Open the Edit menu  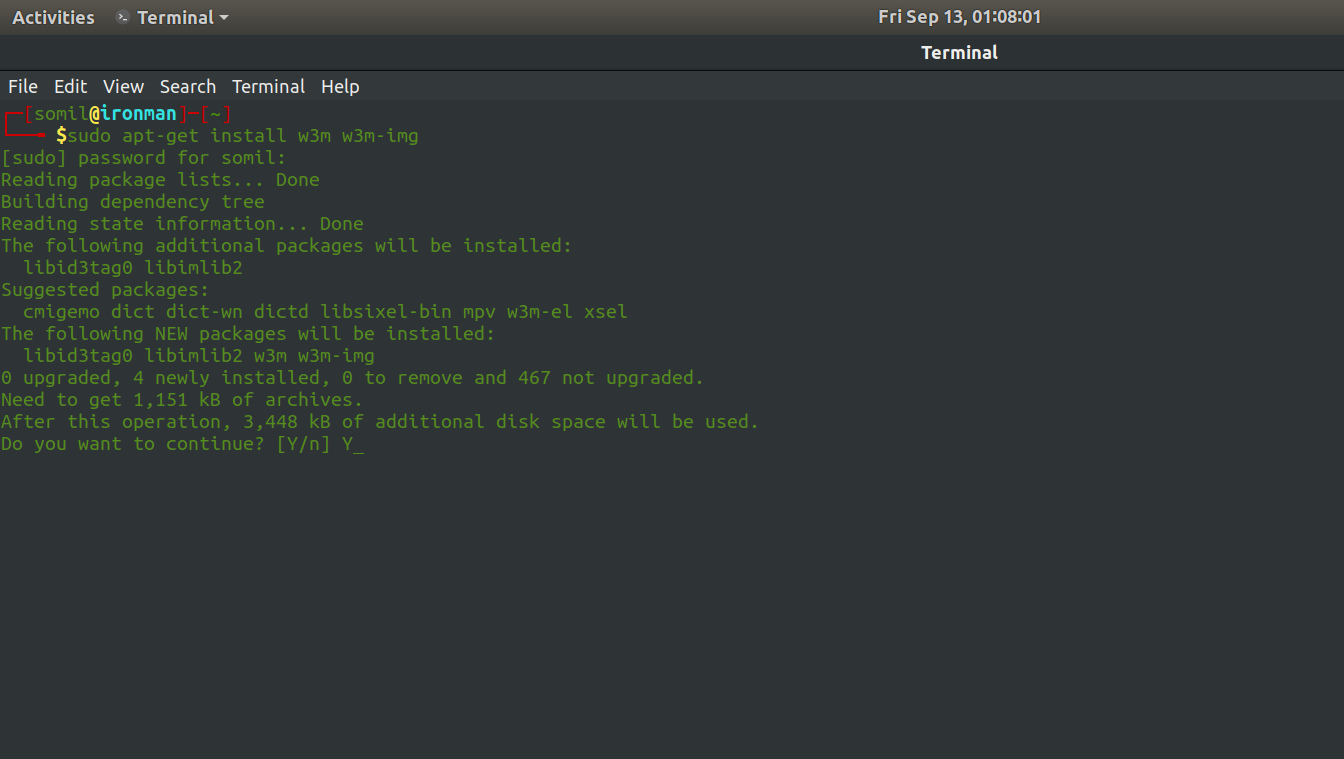(x=70, y=87)
